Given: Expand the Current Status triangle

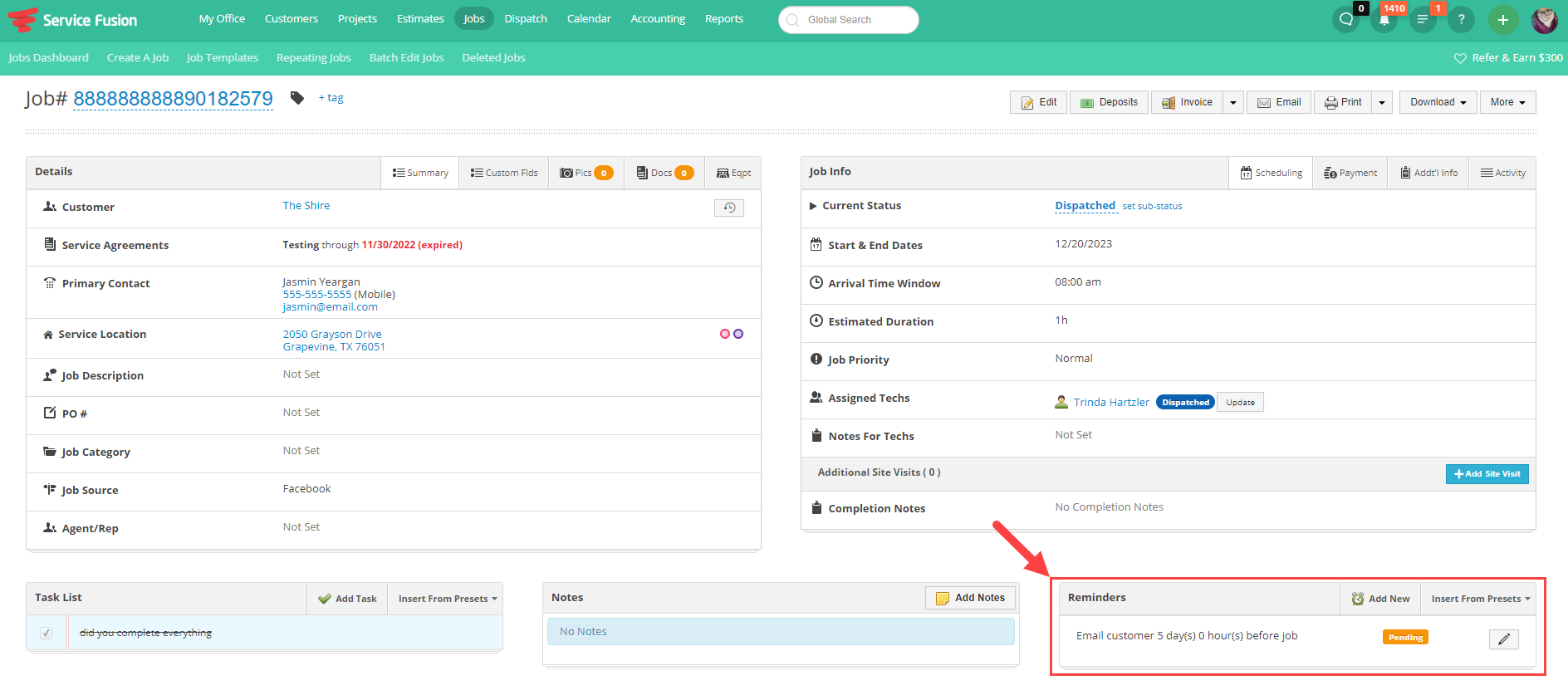Looking at the screenshot, I should coord(813,206).
